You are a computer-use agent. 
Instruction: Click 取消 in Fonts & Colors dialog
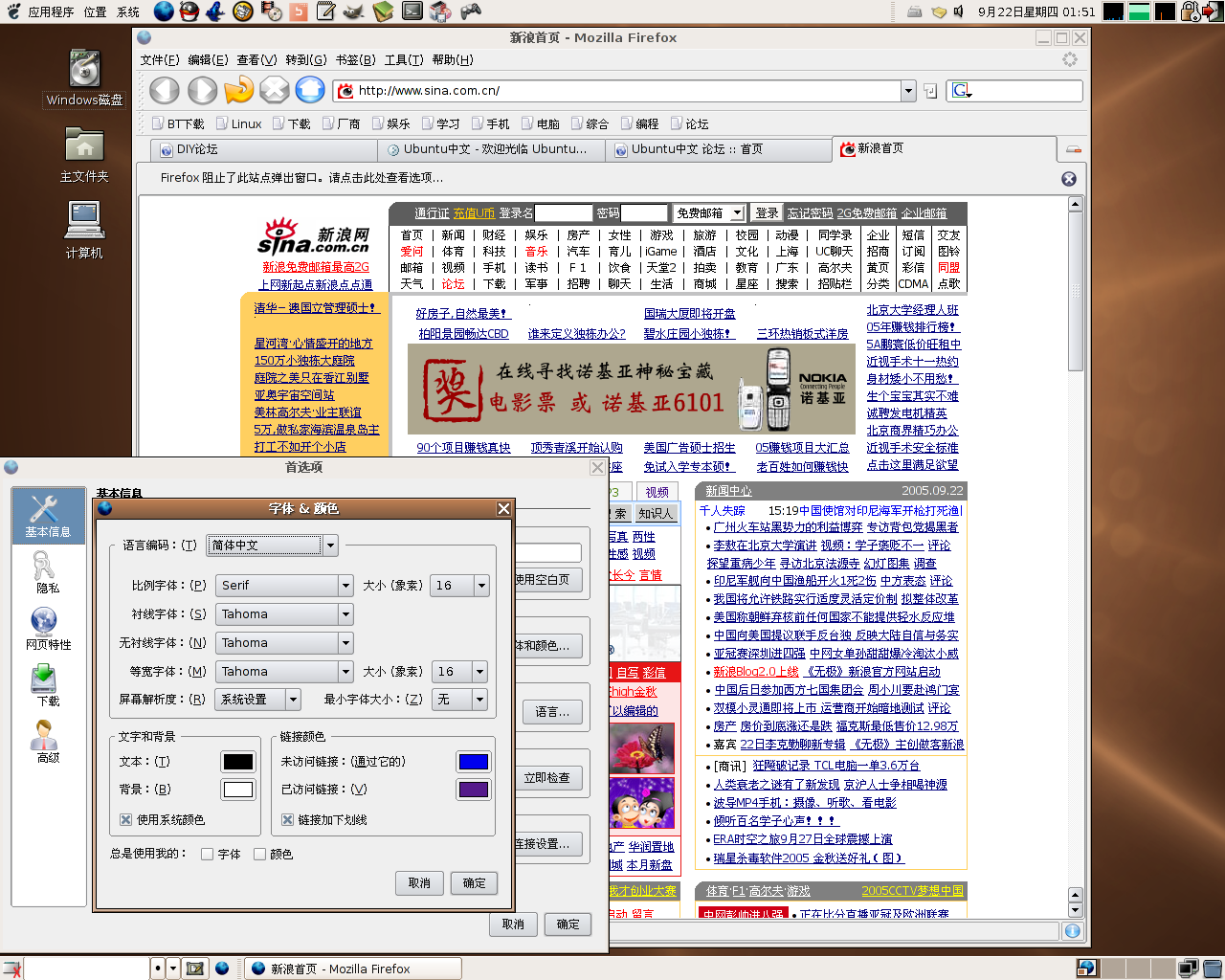click(419, 882)
